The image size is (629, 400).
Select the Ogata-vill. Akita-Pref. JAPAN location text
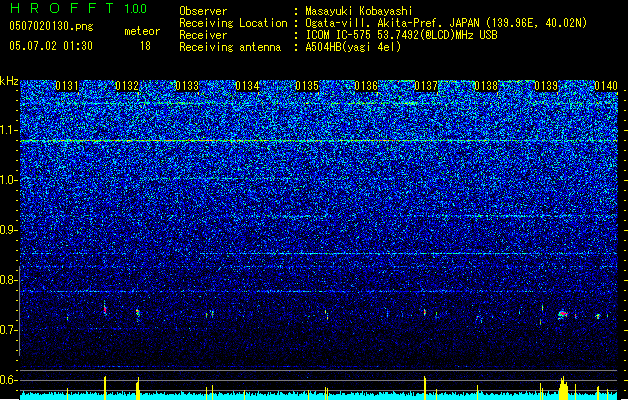[446, 23]
